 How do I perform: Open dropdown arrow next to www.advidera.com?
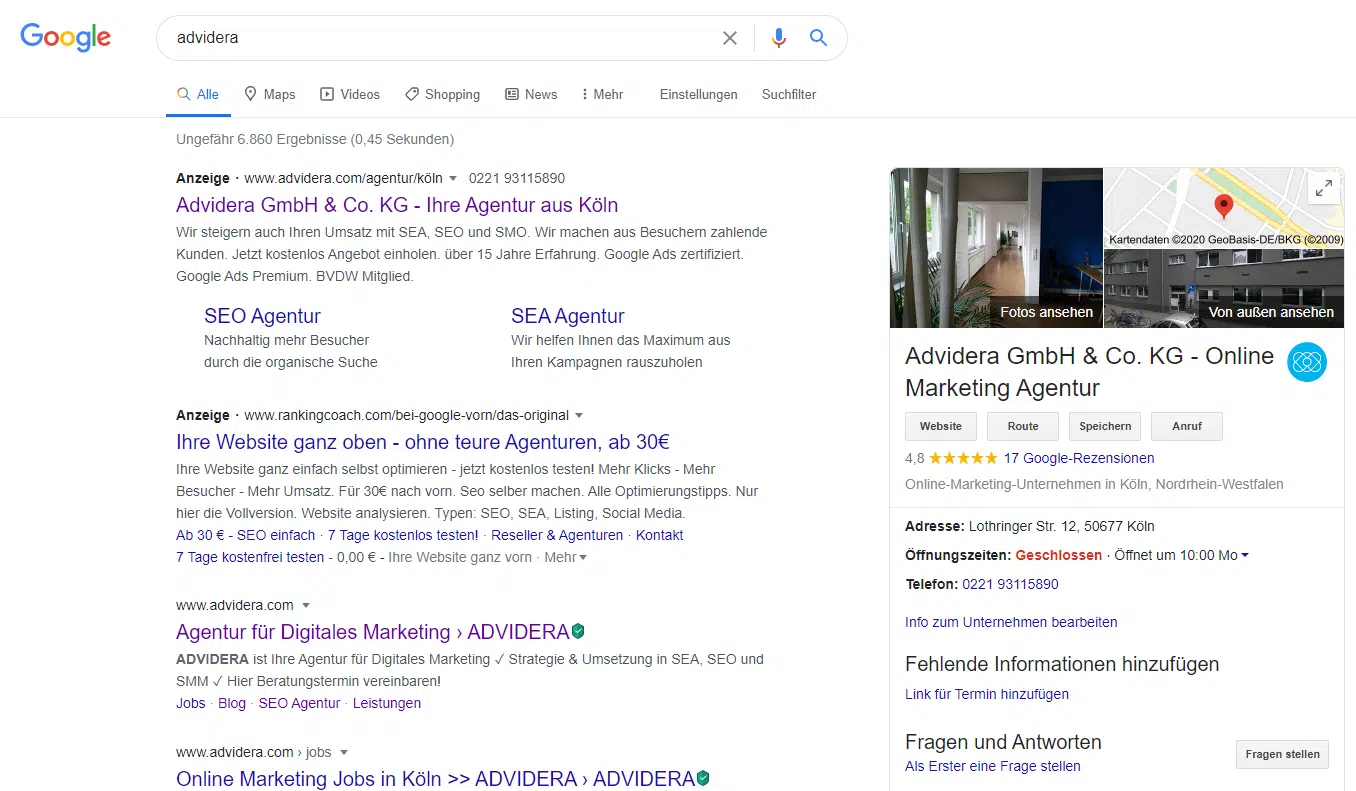coord(306,605)
